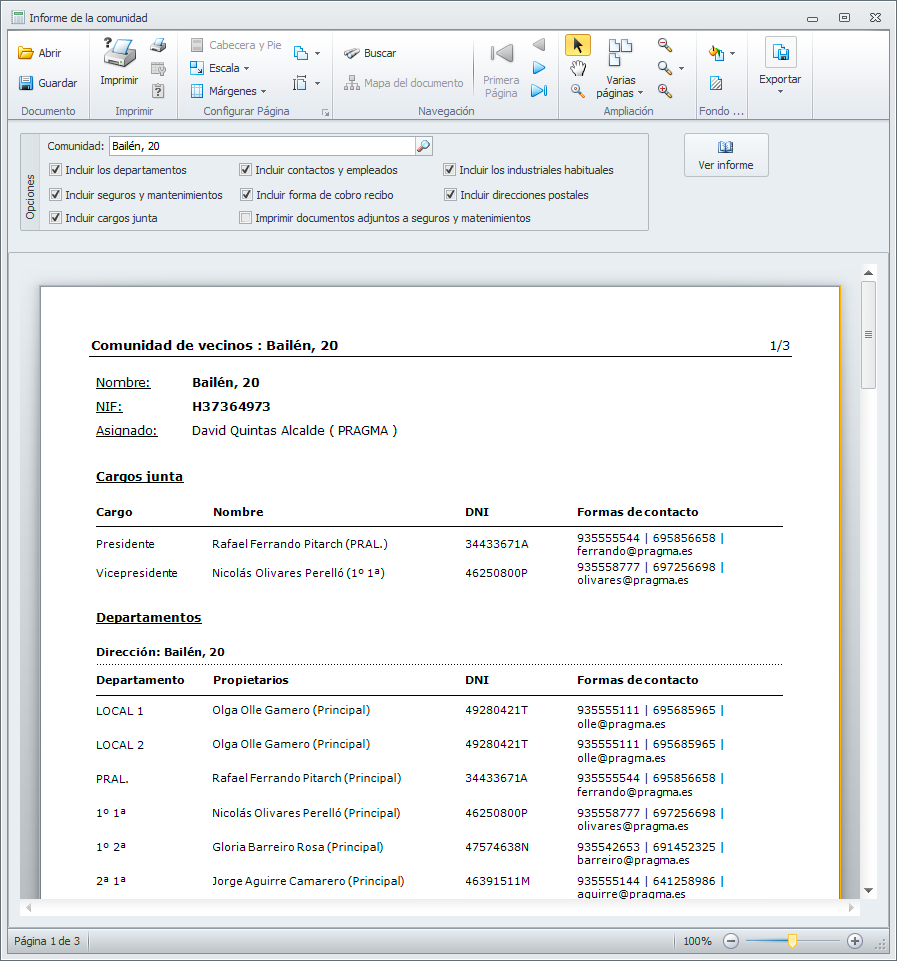Click the zoom plus button in status bar
The image size is (897, 961).
855,941
